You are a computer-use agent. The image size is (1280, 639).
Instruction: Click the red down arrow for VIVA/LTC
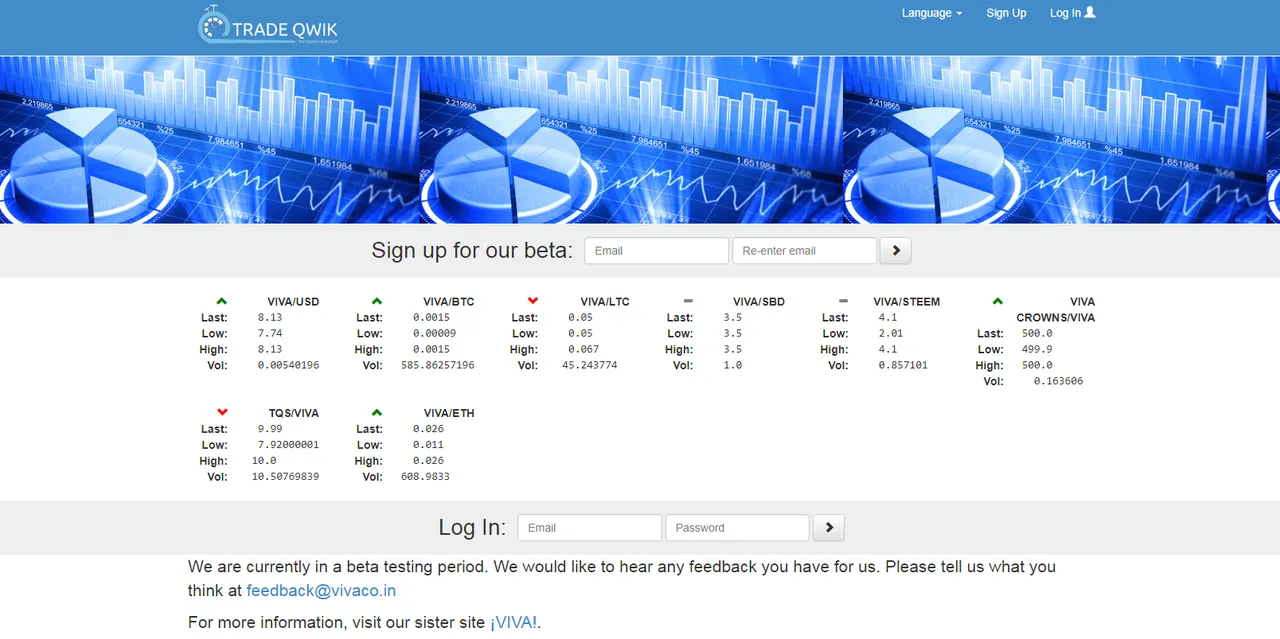[532, 301]
